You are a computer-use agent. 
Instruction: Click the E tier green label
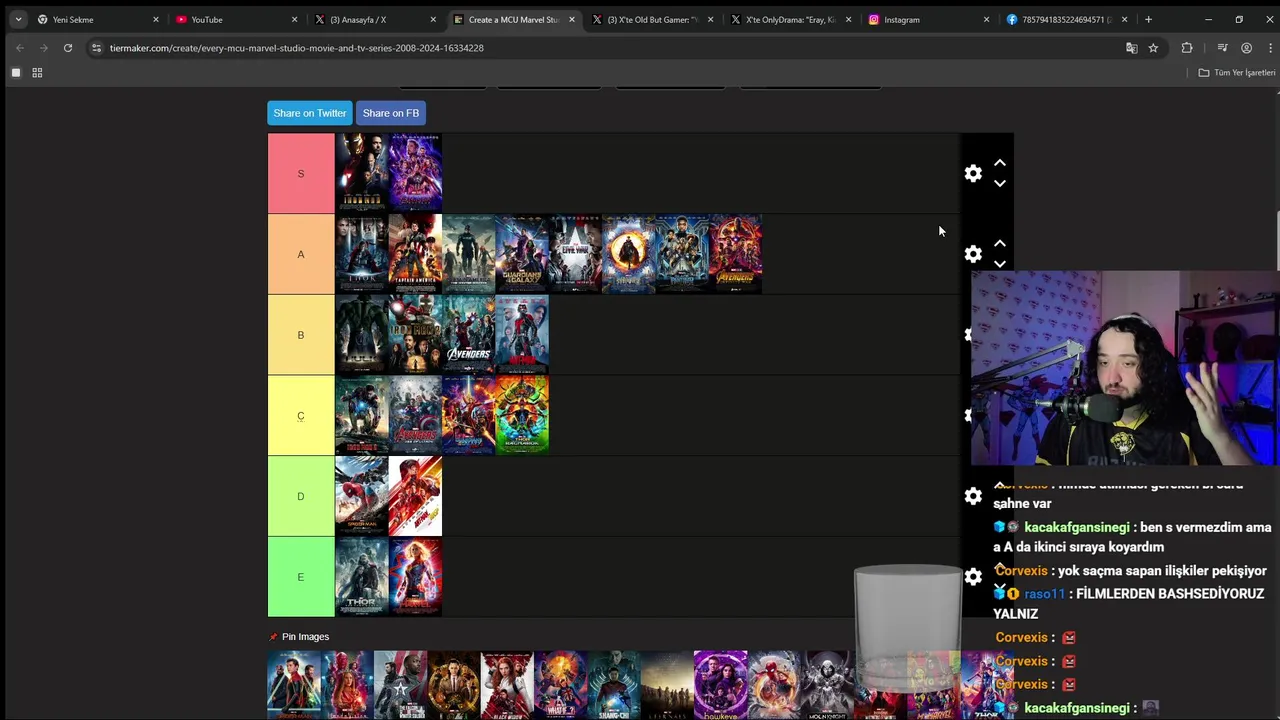[301, 577]
